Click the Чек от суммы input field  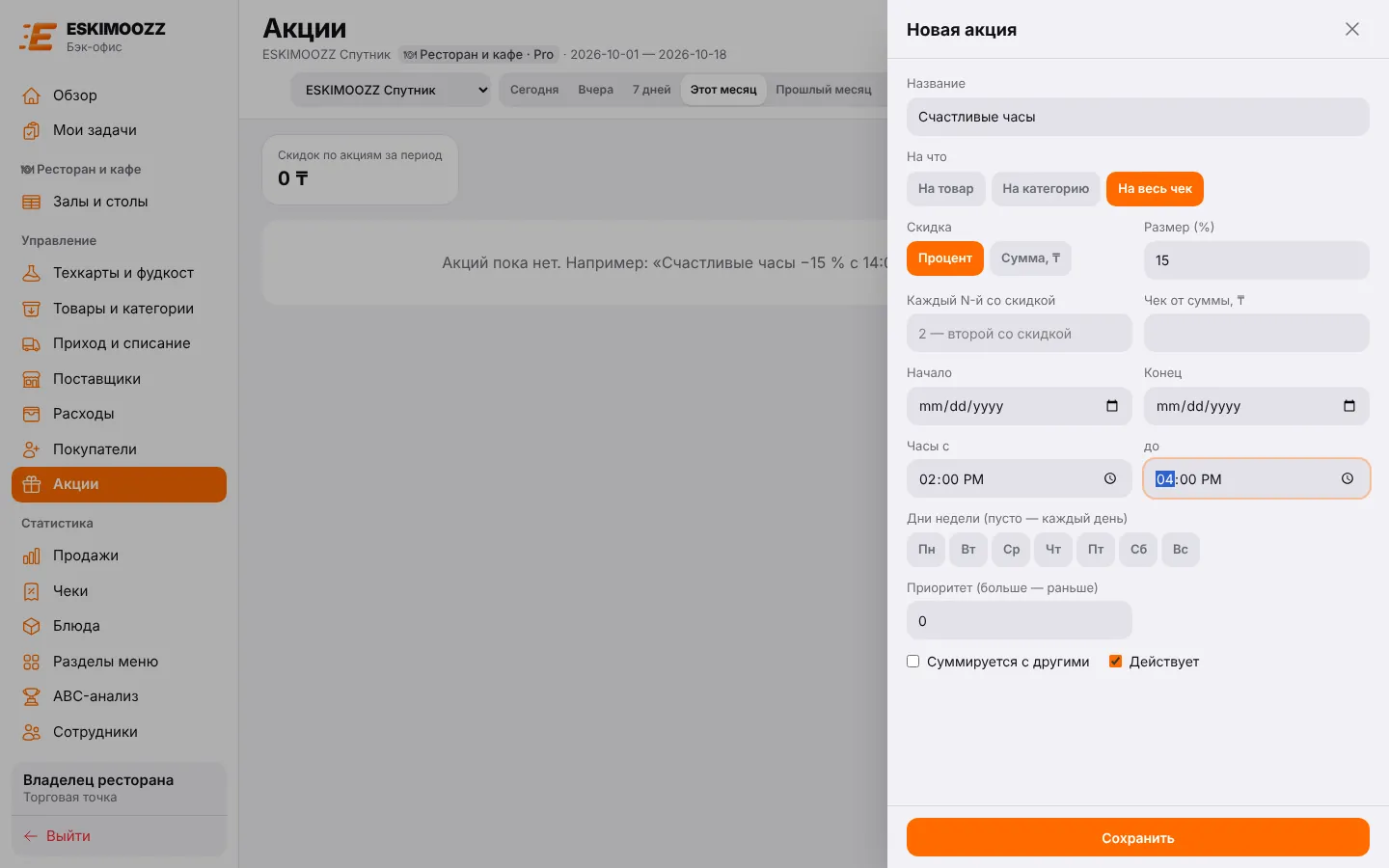tap(1257, 334)
